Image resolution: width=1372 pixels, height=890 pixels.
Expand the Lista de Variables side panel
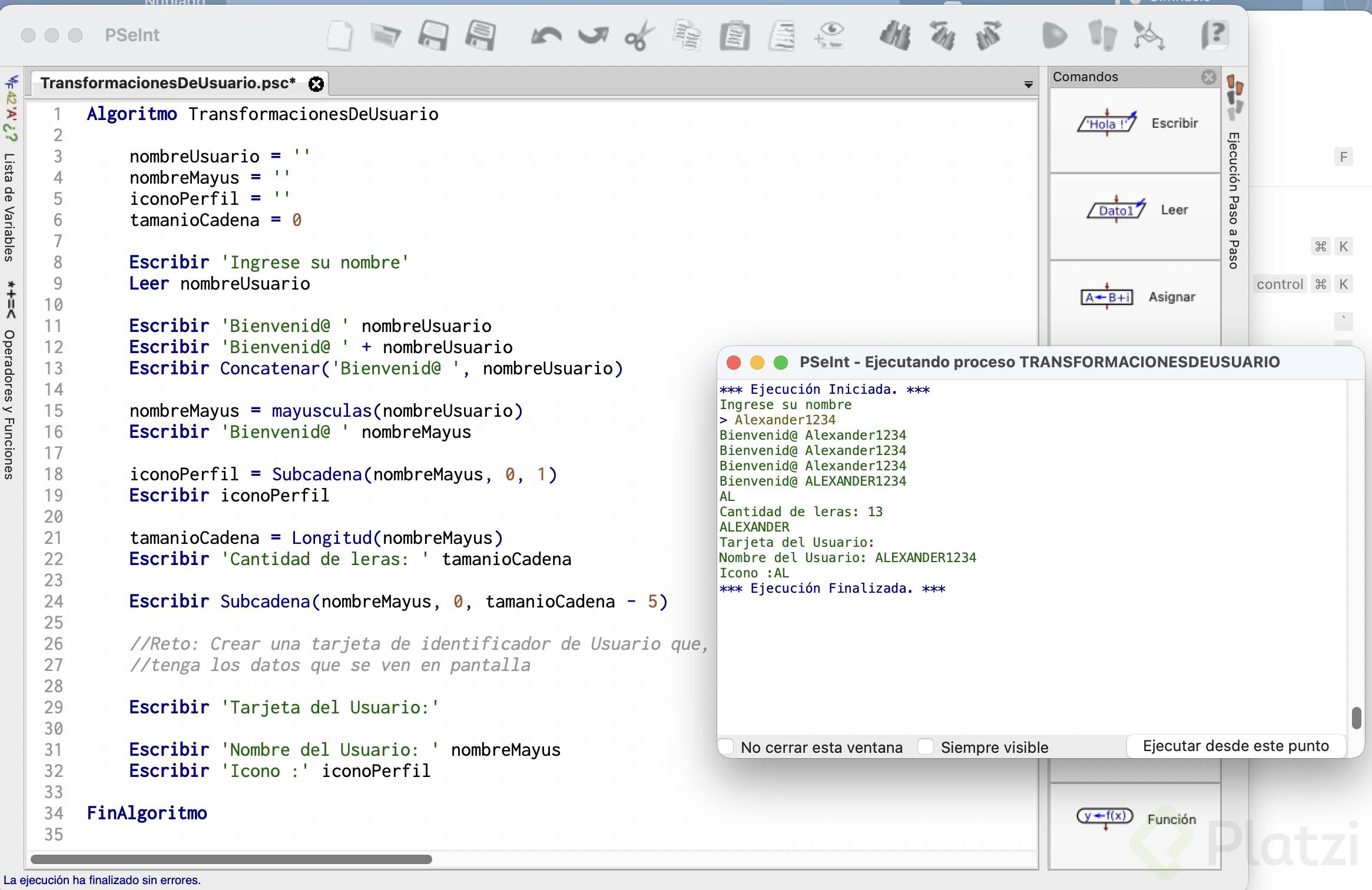9,206
